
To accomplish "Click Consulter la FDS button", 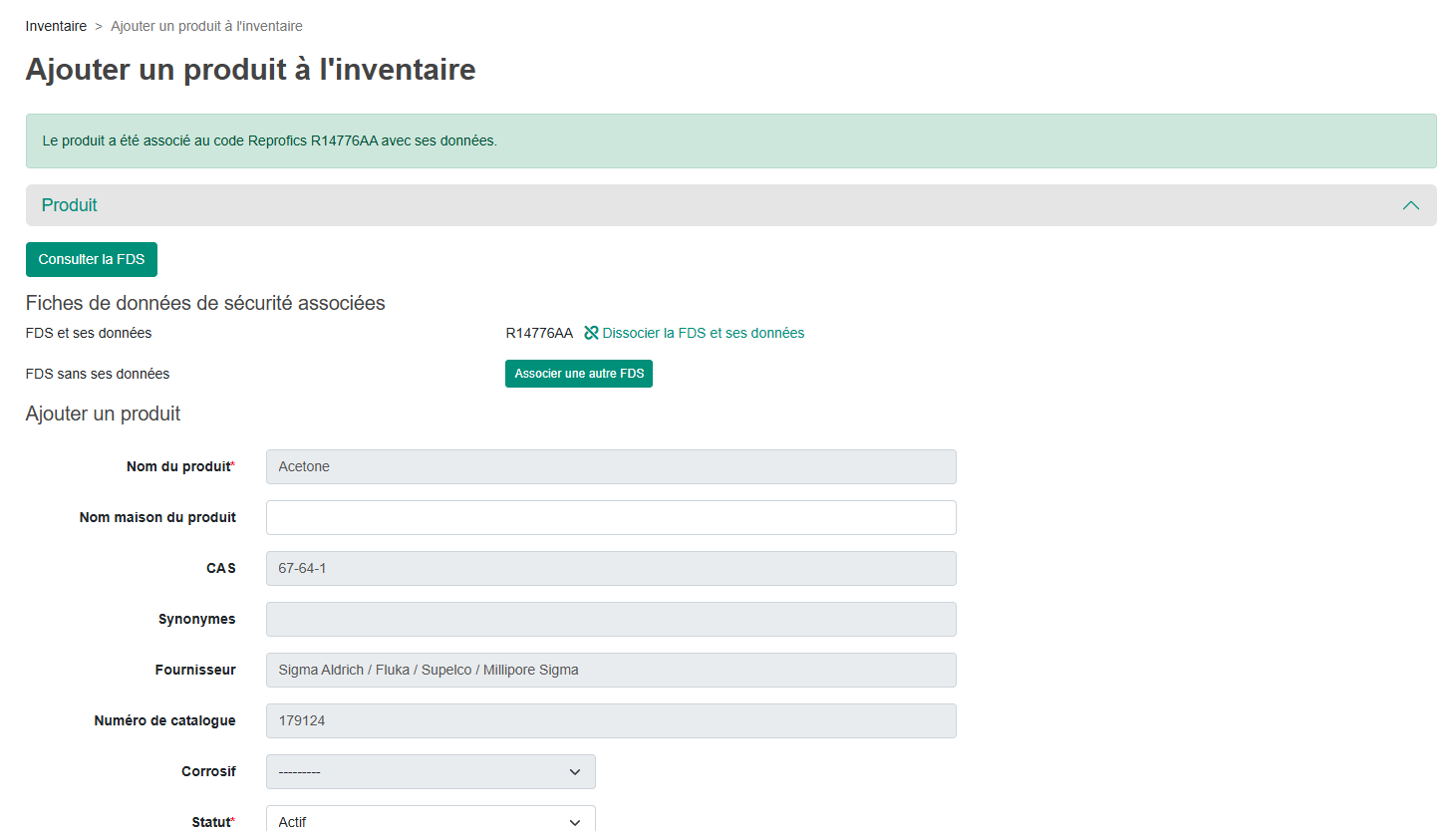I will (x=92, y=259).
